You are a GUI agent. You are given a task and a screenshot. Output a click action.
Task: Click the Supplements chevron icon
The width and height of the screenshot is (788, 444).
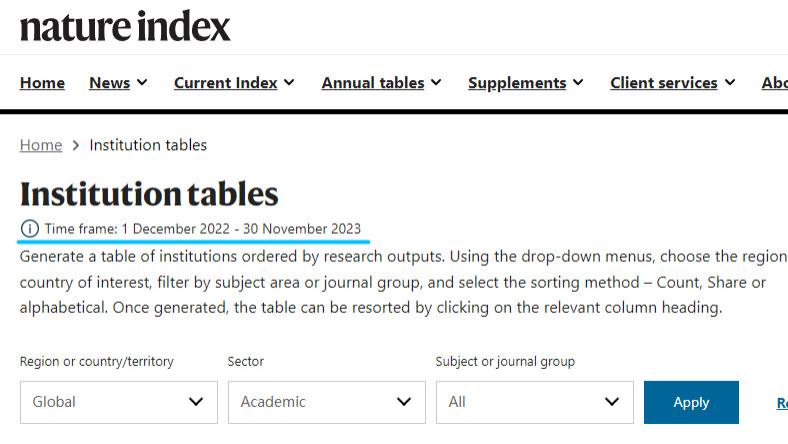(x=578, y=82)
